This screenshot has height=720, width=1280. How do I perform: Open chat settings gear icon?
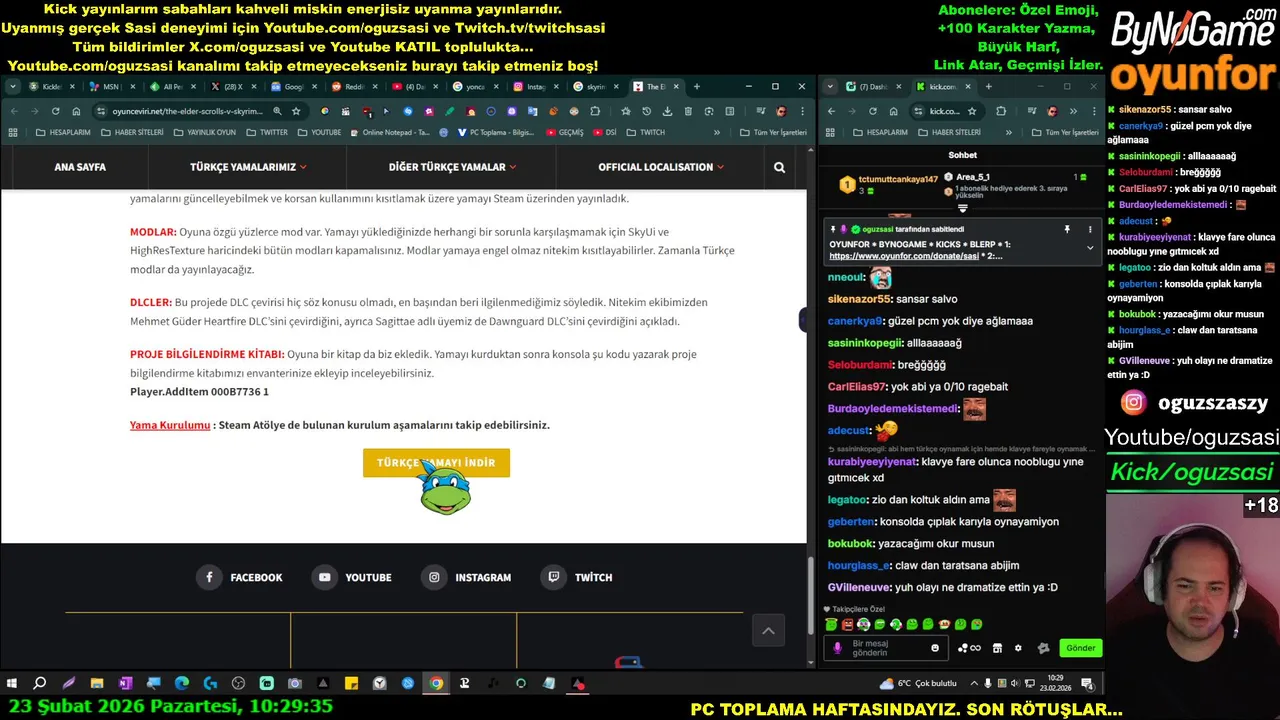tap(1018, 648)
